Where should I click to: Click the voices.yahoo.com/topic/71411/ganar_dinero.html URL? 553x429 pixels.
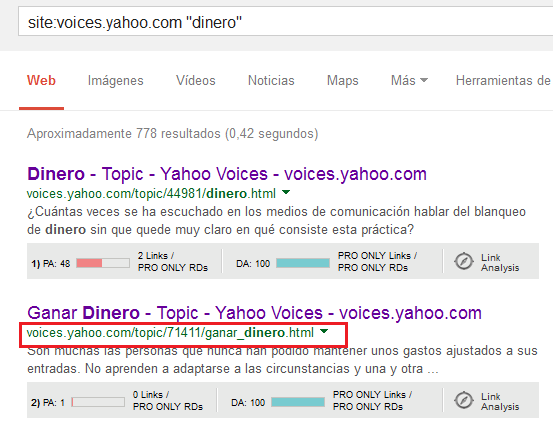pyautogui.click(x=170, y=332)
